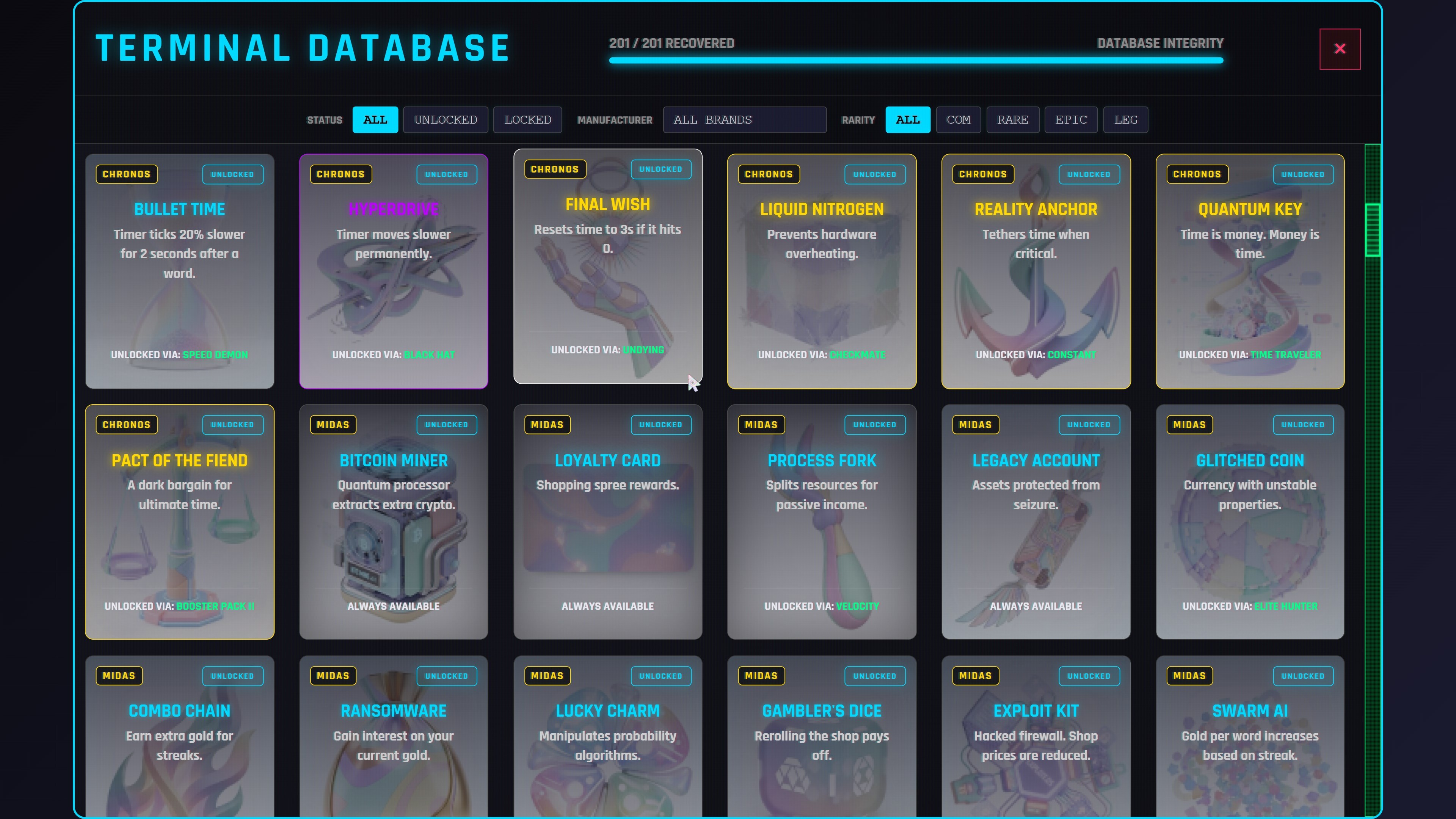Click the TERMINAL DATABASE title
The image size is (1456, 819).
(303, 48)
